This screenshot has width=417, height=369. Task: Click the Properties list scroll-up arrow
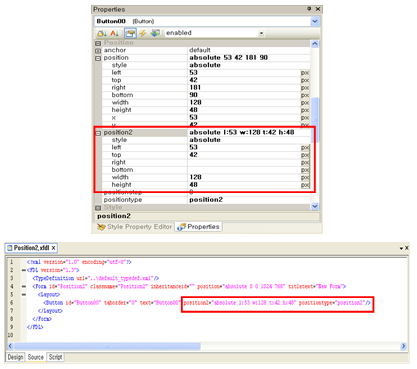(314, 44)
